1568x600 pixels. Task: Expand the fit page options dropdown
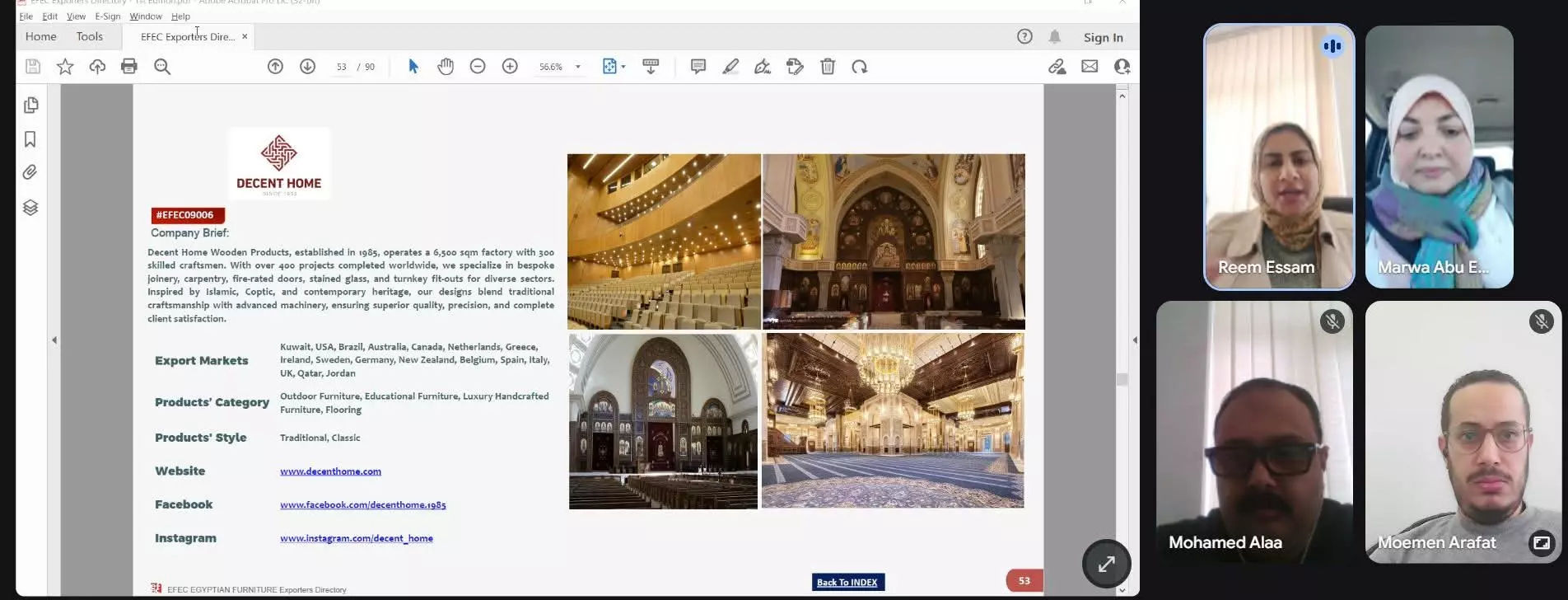[623, 67]
